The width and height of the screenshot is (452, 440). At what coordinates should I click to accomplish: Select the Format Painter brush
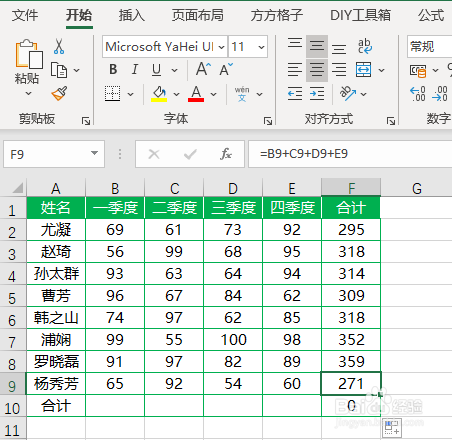click(59, 94)
